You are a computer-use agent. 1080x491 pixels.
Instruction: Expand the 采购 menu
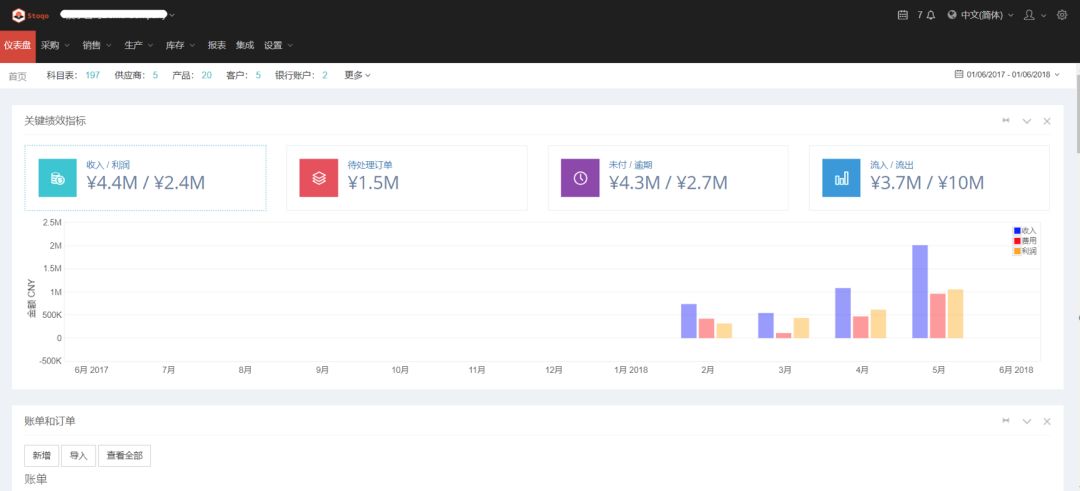55,45
